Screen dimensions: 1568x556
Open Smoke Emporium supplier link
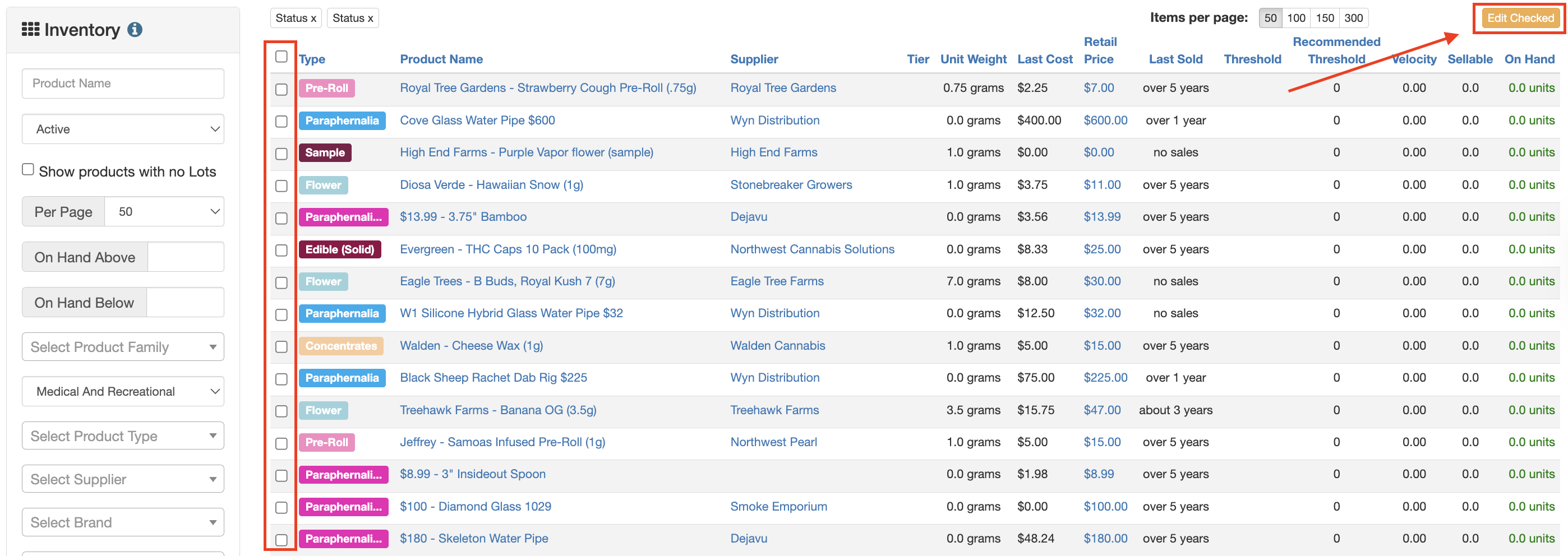[x=778, y=506]
